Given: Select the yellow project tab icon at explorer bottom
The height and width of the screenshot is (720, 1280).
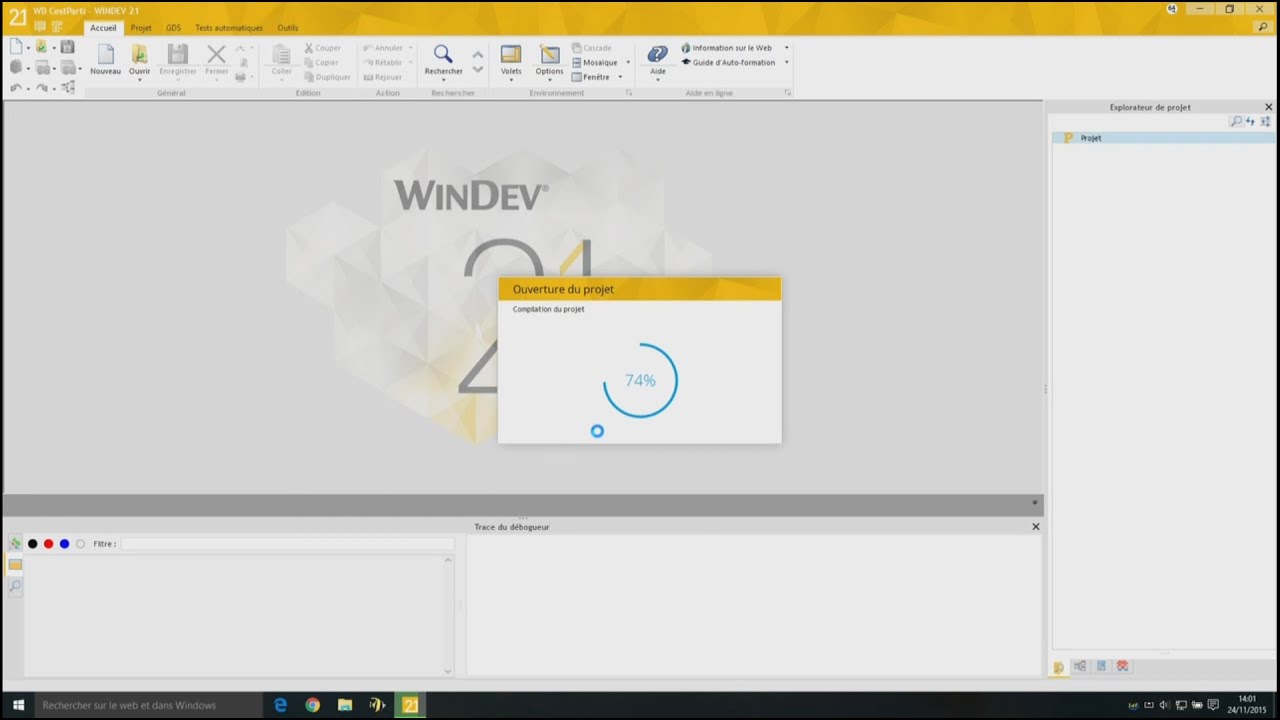Looking at the screenshot, I should [x=1059, y=667].
